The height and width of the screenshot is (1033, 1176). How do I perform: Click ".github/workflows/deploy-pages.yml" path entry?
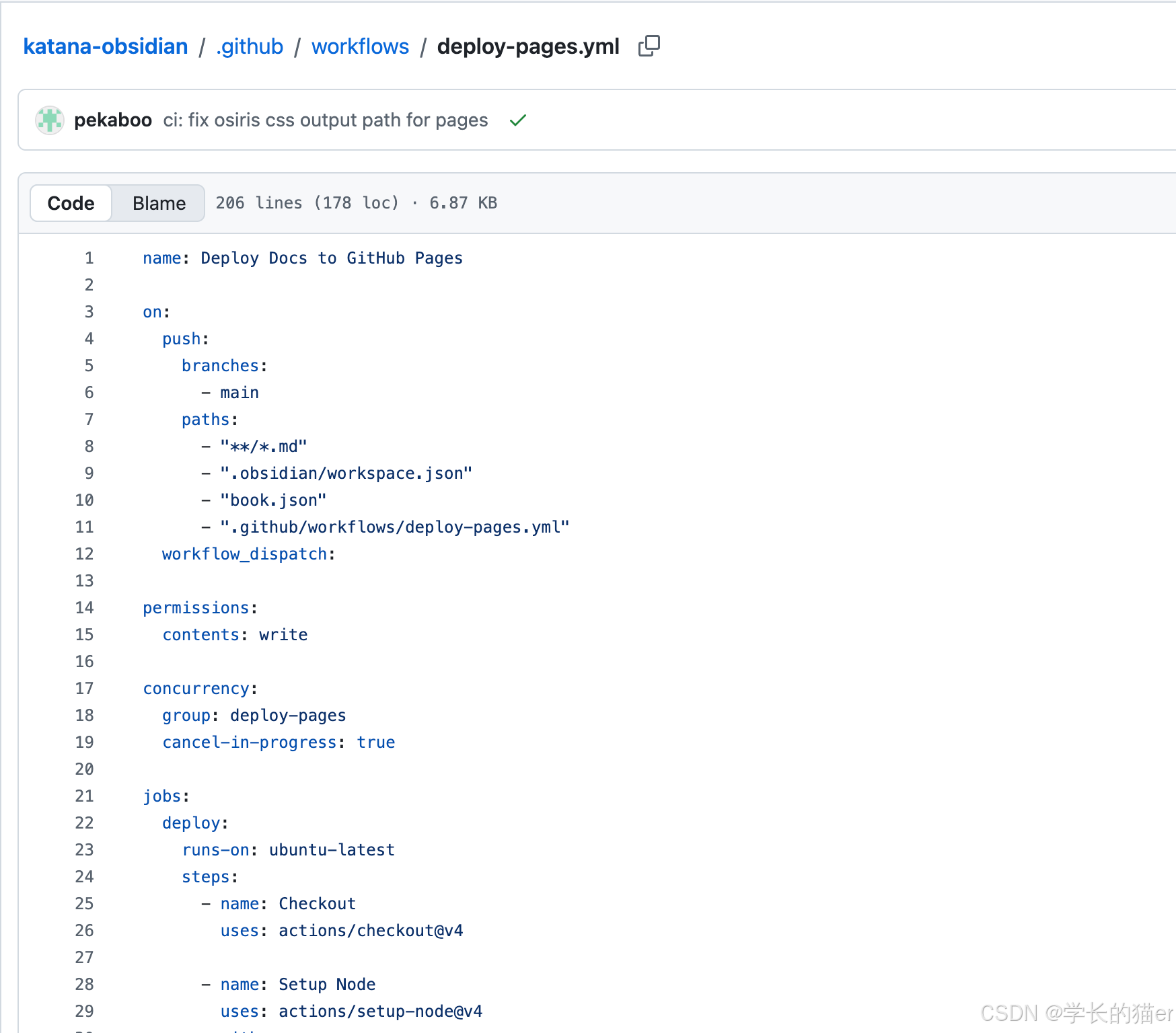tap(395, 527)
